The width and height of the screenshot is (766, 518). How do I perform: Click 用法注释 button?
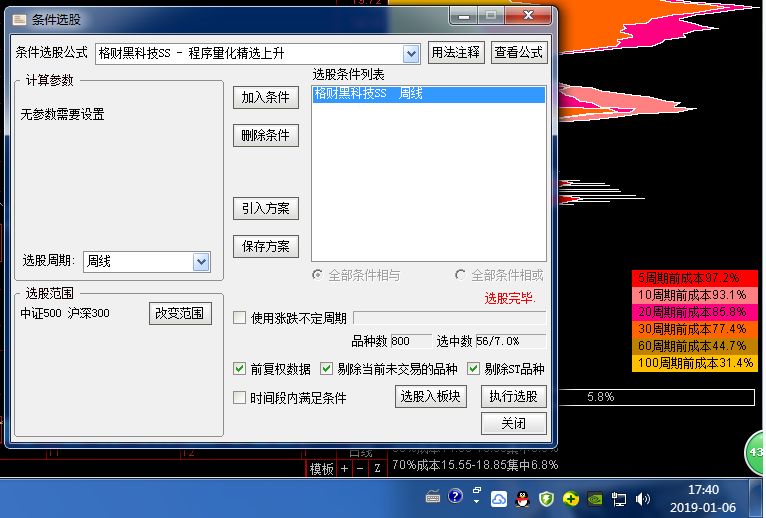[x=456, y=52]
